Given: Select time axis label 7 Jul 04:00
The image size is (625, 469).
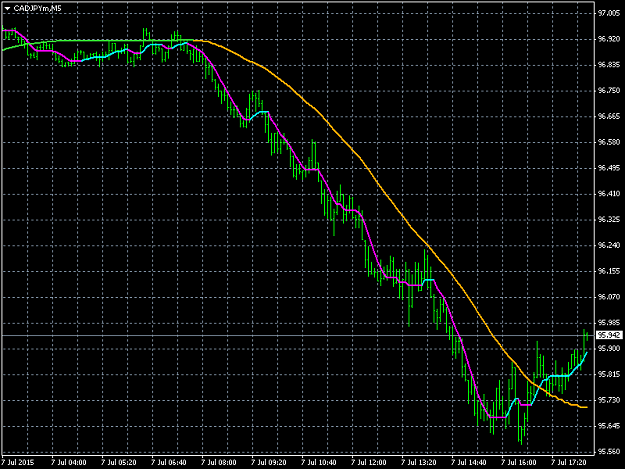Looking at the screenshot, I should (x=69, y=463).
